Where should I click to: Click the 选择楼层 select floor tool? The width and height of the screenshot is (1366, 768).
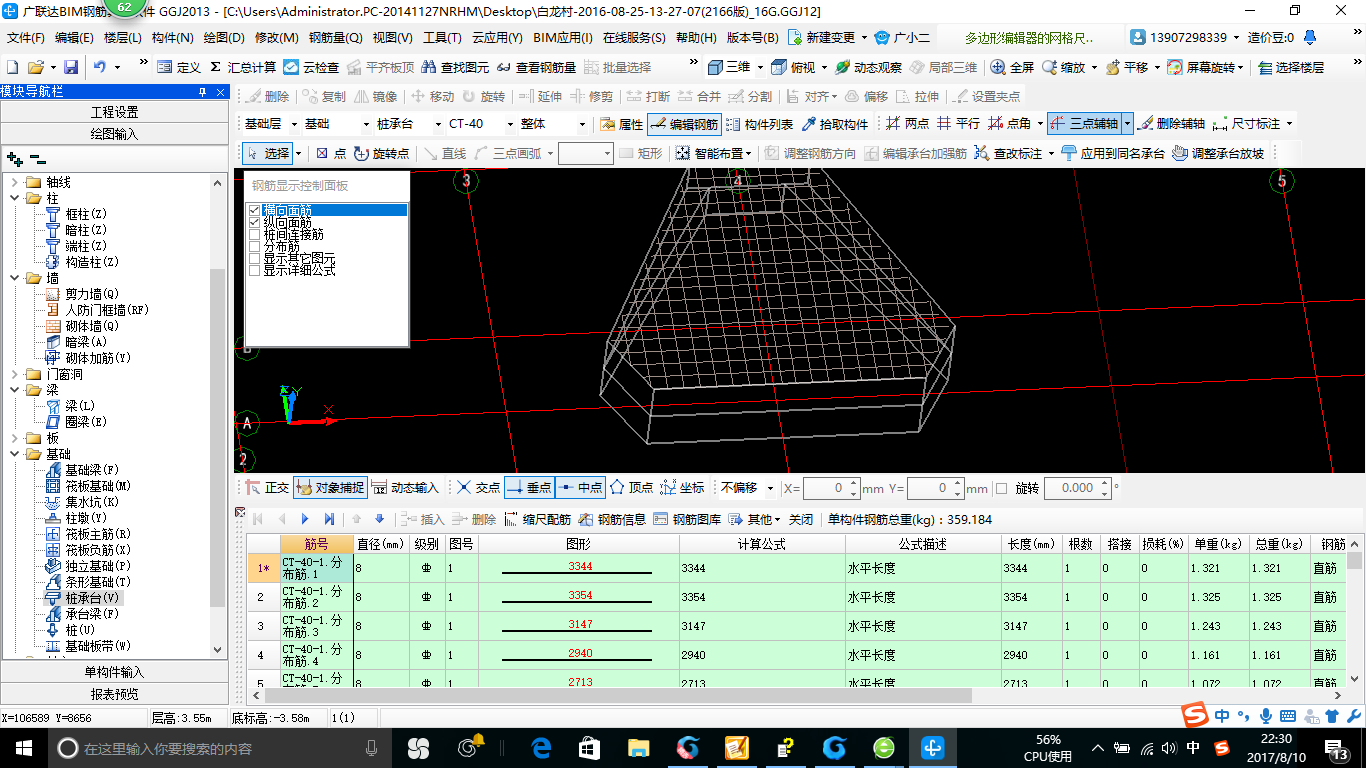pos(1291,67)
